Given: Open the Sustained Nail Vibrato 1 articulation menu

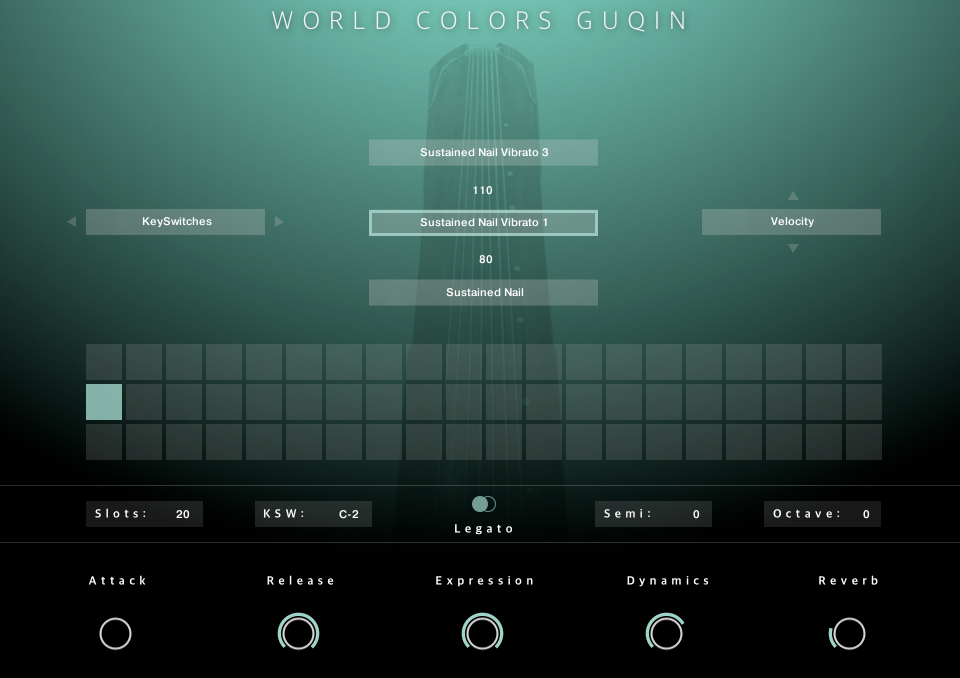Looking at the screenshot, I should pos(483,223).
